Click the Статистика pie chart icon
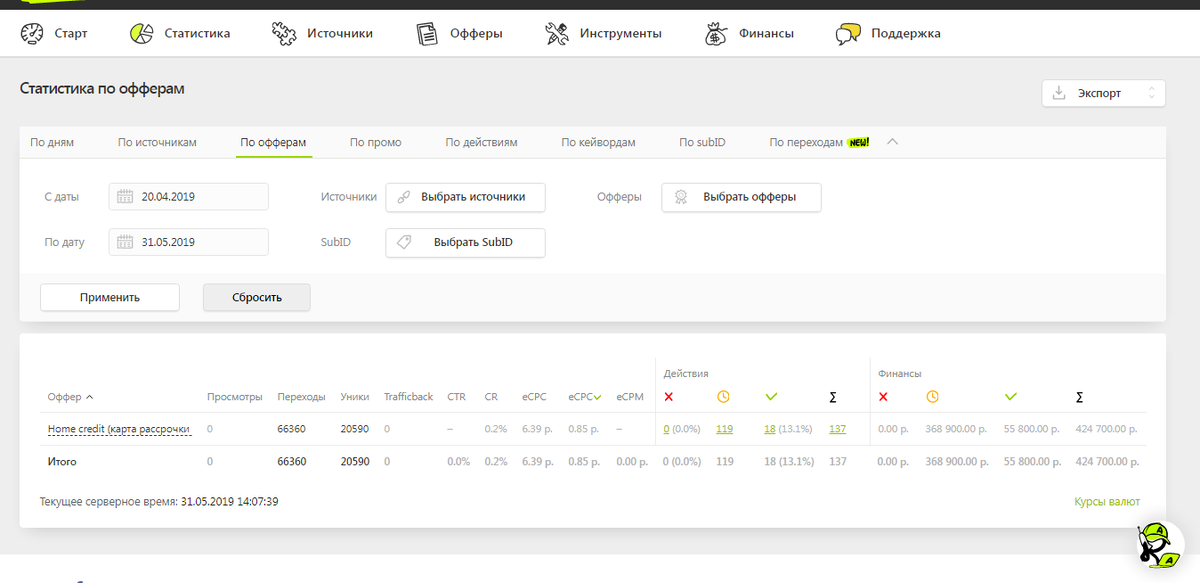1200x583 pixels. click(141, 33)
